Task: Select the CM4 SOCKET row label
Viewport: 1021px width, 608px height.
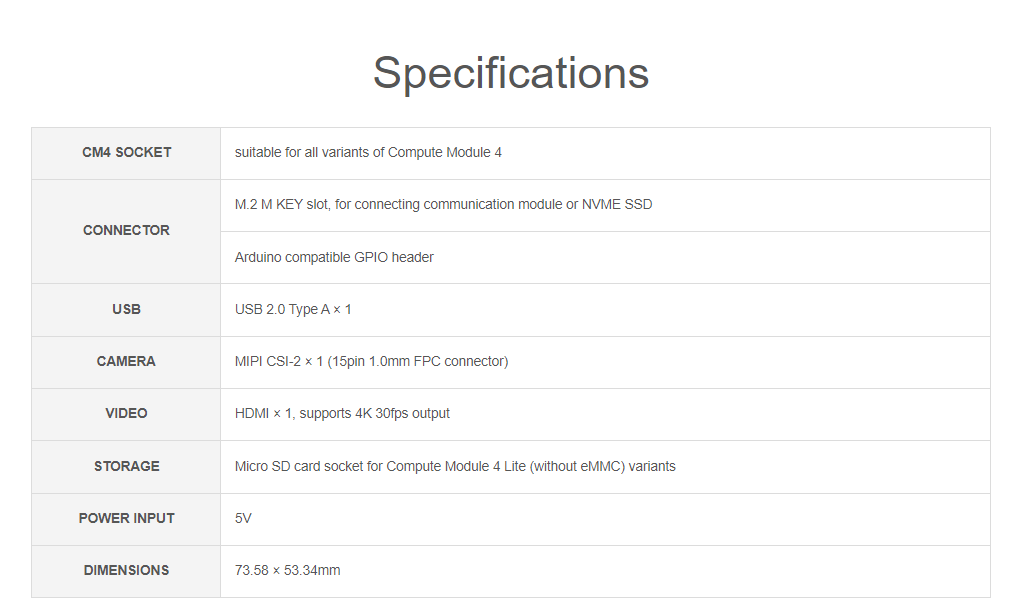Action: (126, 152)
